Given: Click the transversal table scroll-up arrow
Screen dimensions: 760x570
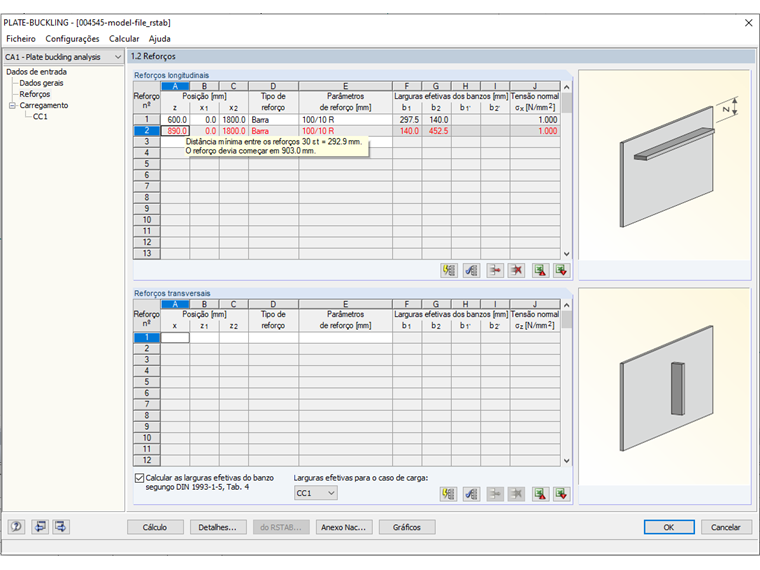Looking at the screenshot, I should pos(567,305).
